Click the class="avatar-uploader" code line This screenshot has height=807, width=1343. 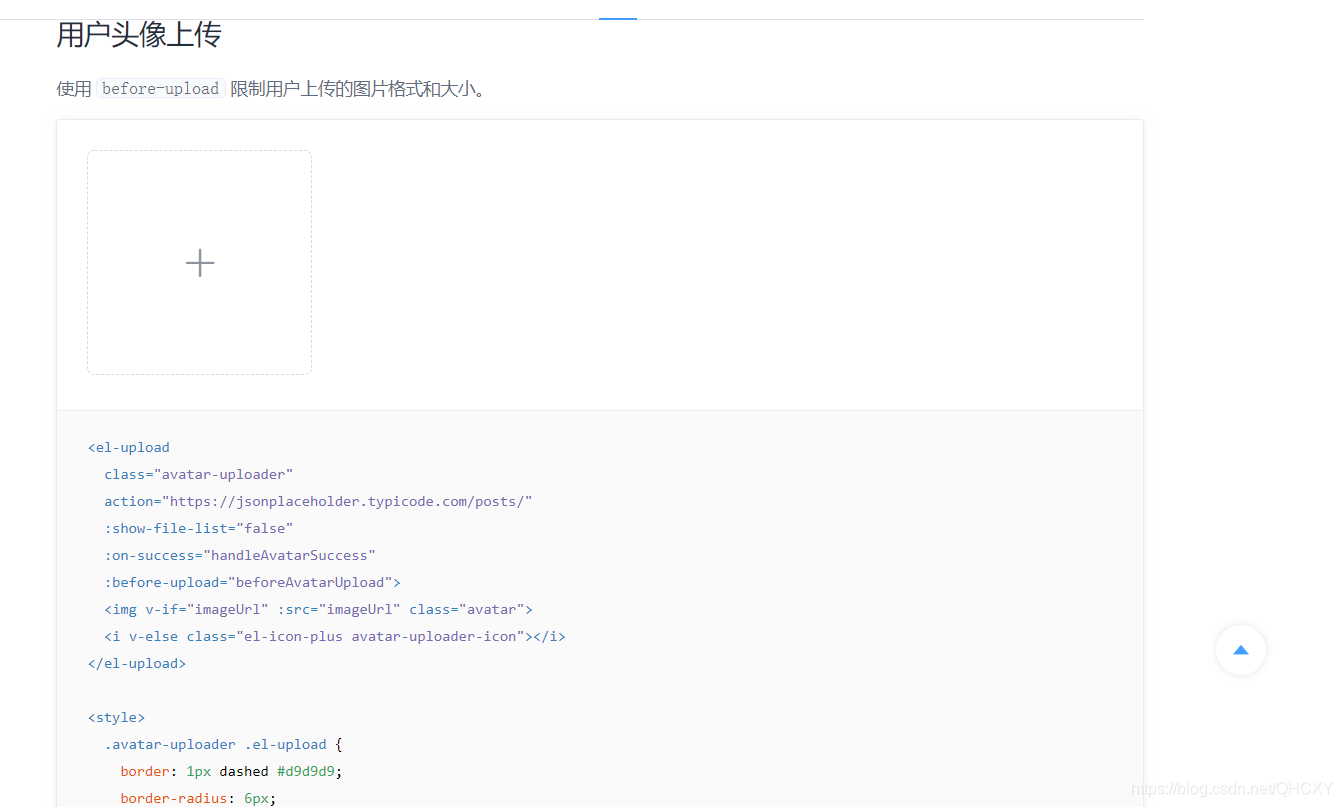198,474
